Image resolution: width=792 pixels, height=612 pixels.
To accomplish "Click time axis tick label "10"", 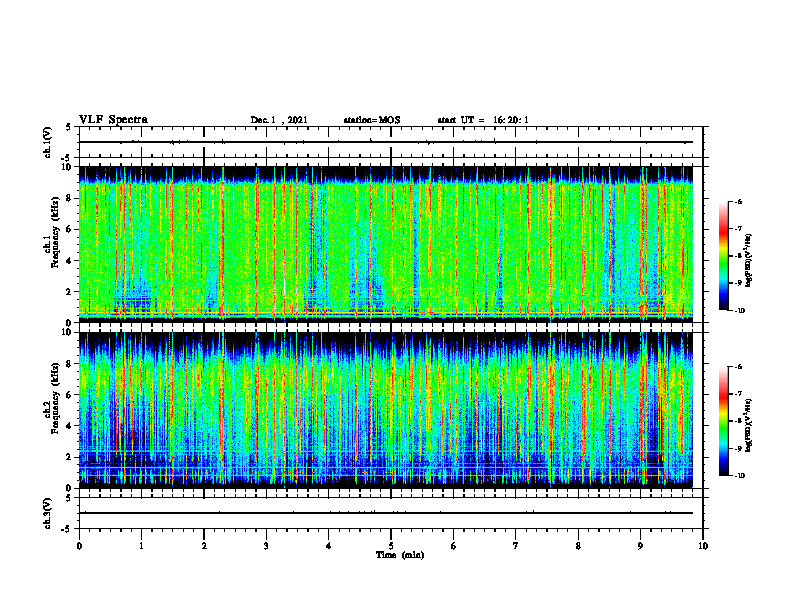I will (703, 546).
